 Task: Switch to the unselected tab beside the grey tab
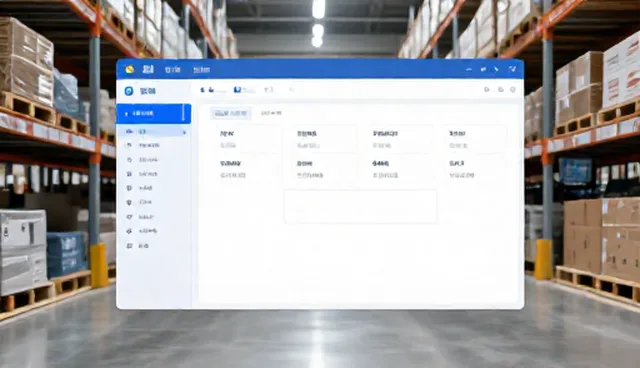point(271,113)
